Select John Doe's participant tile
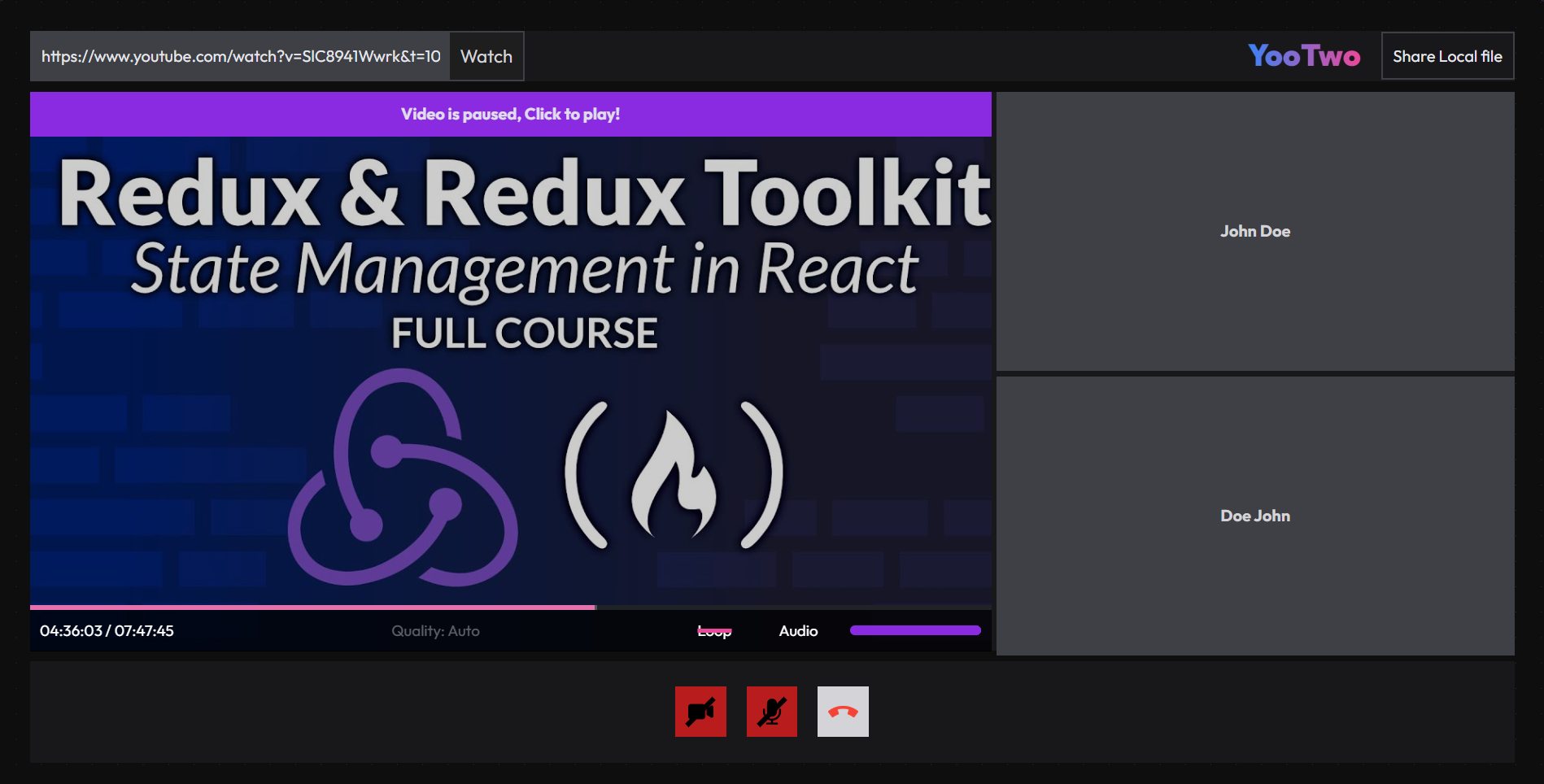This screenshot has height=784, width=1544. click(x=1255, y=231)
